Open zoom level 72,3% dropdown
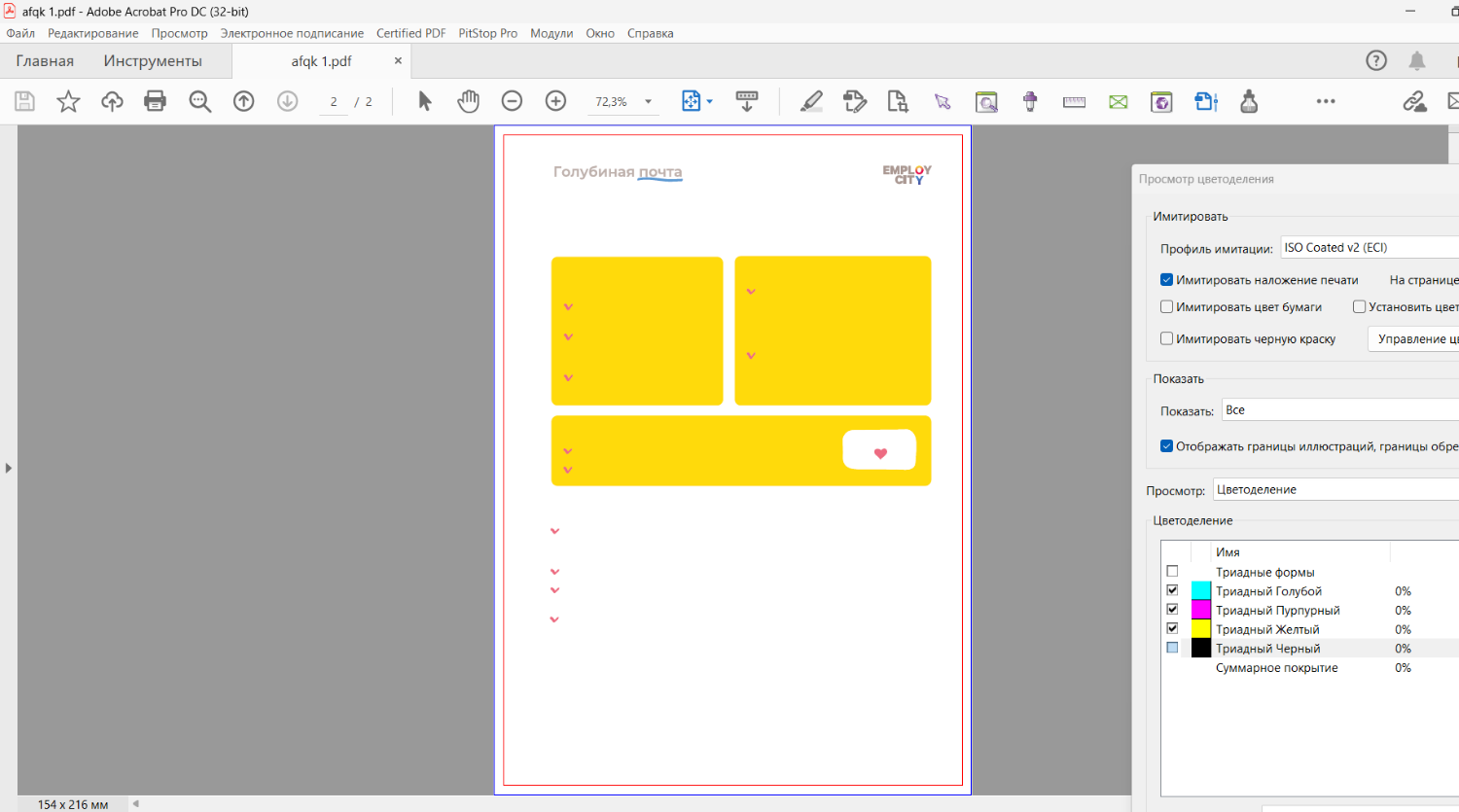This screenshot has width=1459, height=812. (x=648, y=102)
